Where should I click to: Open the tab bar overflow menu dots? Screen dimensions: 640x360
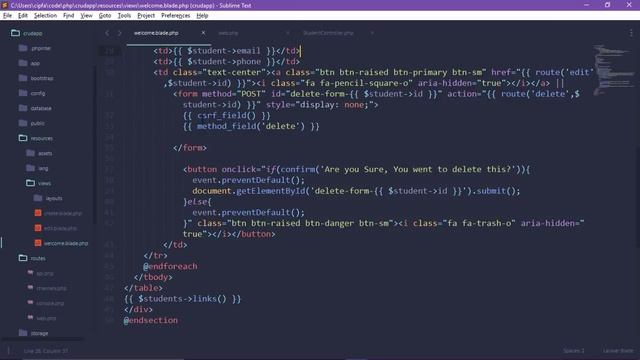[x=631, y=33]
